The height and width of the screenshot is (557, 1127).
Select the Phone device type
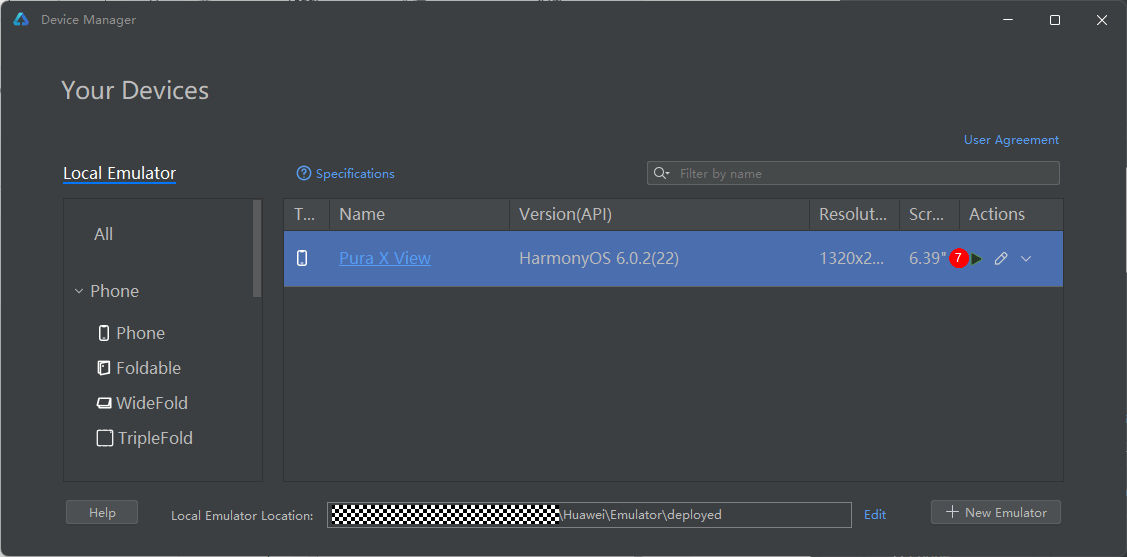click(x=140, y=333)
